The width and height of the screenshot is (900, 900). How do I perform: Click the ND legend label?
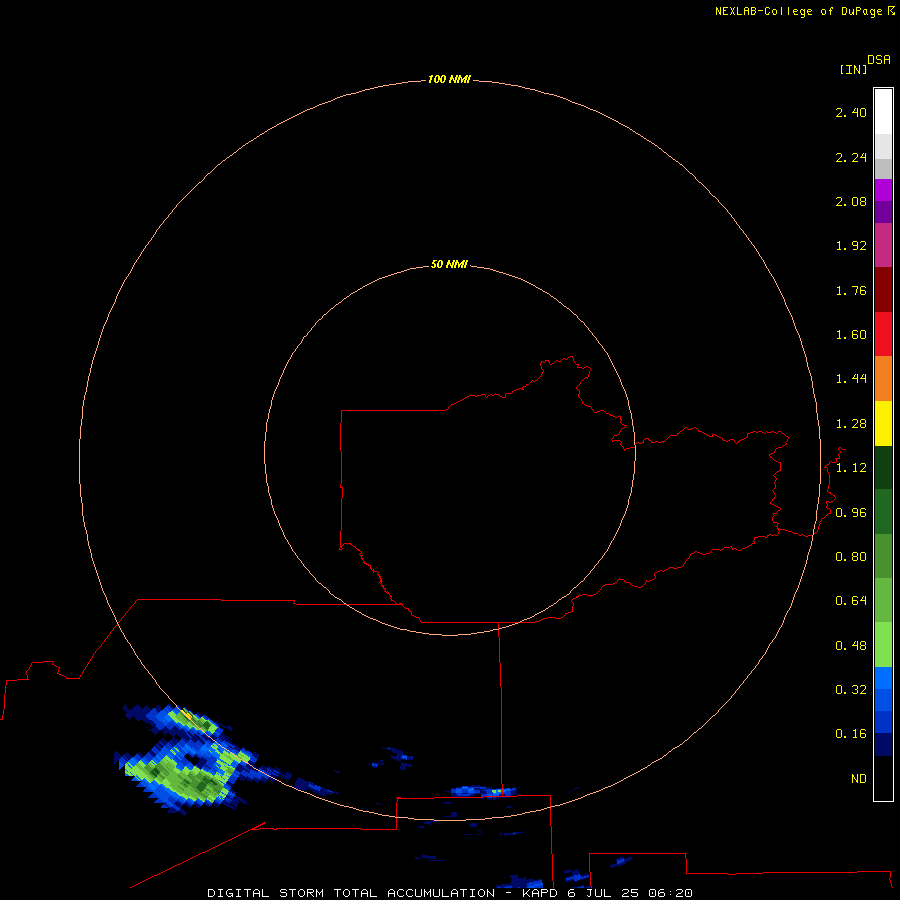[859, 779]
